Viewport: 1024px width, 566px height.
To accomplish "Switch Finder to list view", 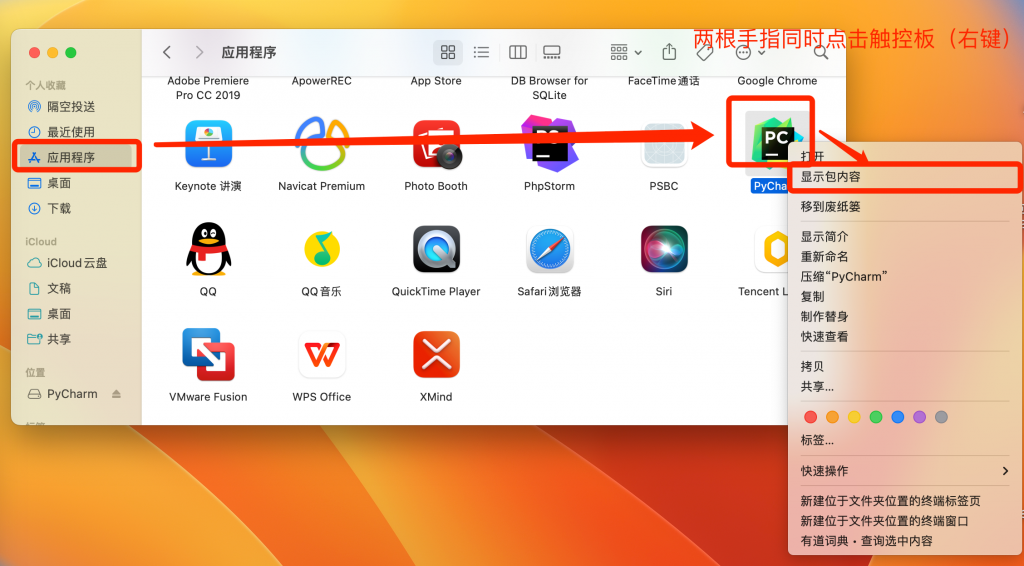I will (x=481, y=52).
